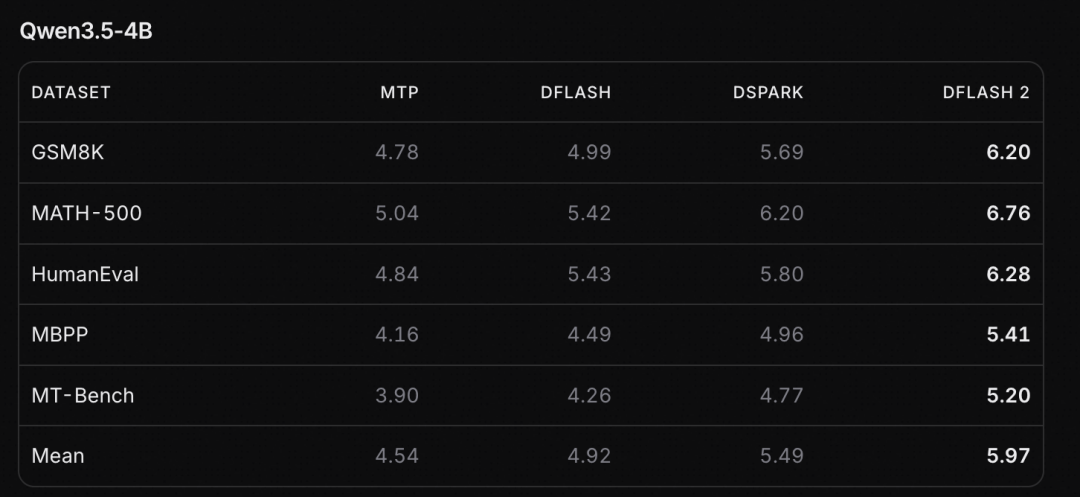Image resolution: width=1080 pixels, height=497 pixels.
Task: Click the Qwen3.5-4B table title
Action: click(85, 32)
